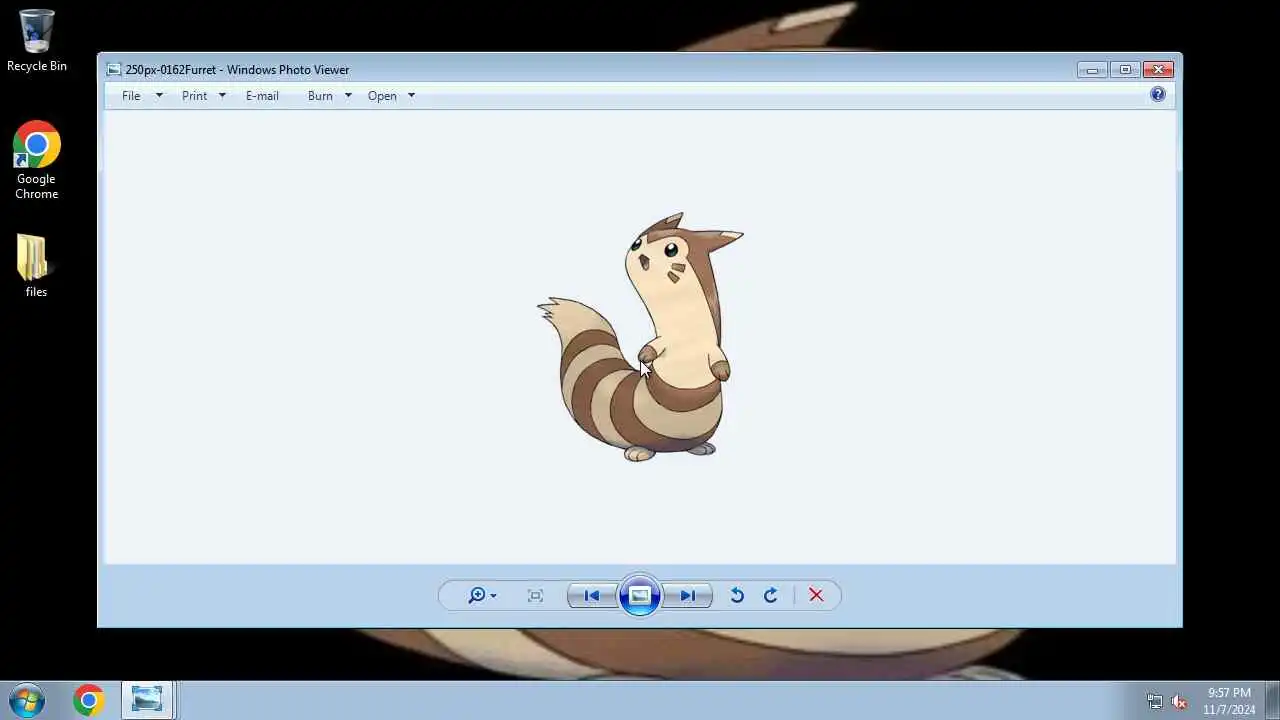Click the Fit to window (actual size) icon
The width and height of the screenshot is (1280, 720).
[535, 596]
